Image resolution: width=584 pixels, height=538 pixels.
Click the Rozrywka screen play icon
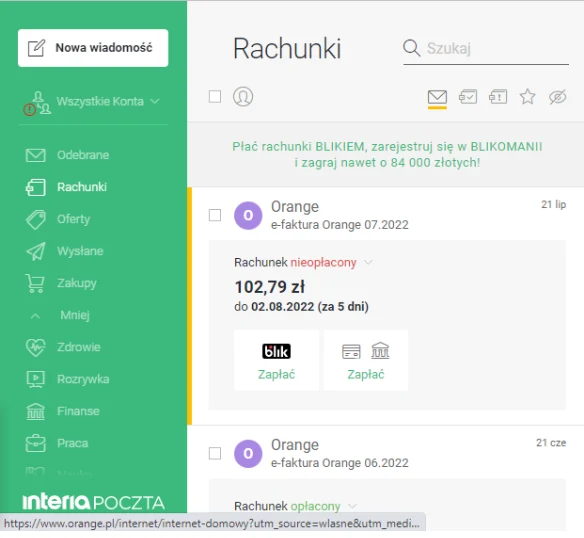pos(35,379)
